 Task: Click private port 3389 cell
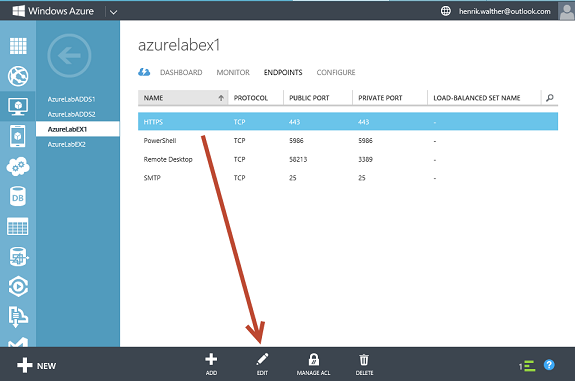[365, 159]
